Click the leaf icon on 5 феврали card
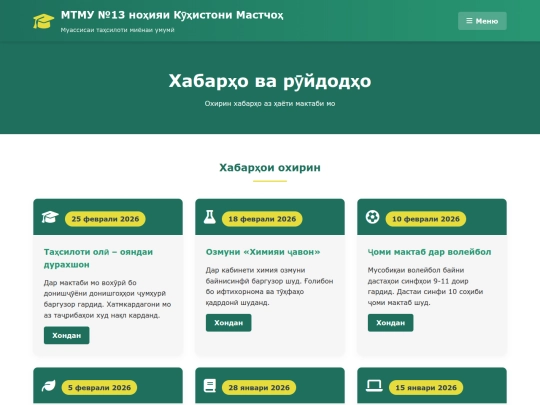The height and width of the screenshot is (405, 540). point(49,386)
